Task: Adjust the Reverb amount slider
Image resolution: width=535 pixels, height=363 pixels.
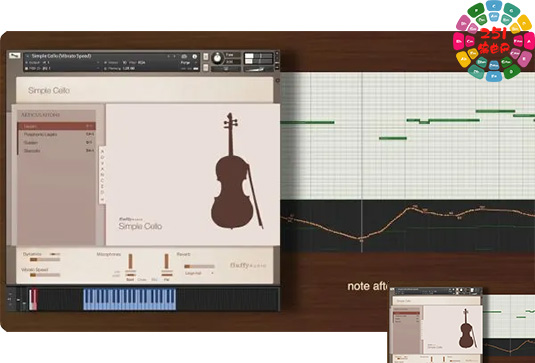Action: click(199, 266)
